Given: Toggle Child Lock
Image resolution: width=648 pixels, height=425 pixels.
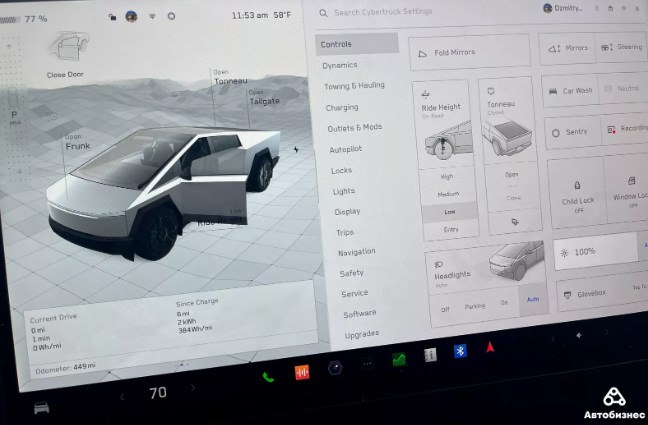Looking at the screenshot, I should [577, 193].
